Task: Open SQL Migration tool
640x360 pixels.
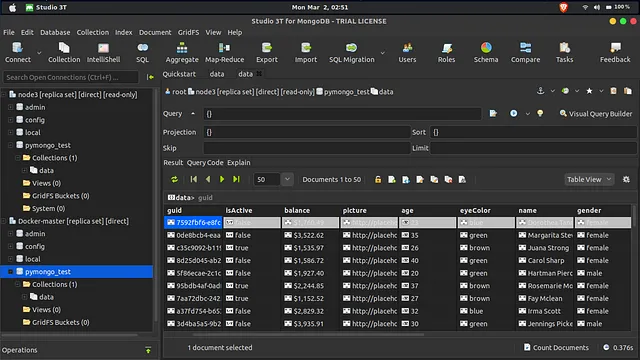Action: tap(351, 53)
